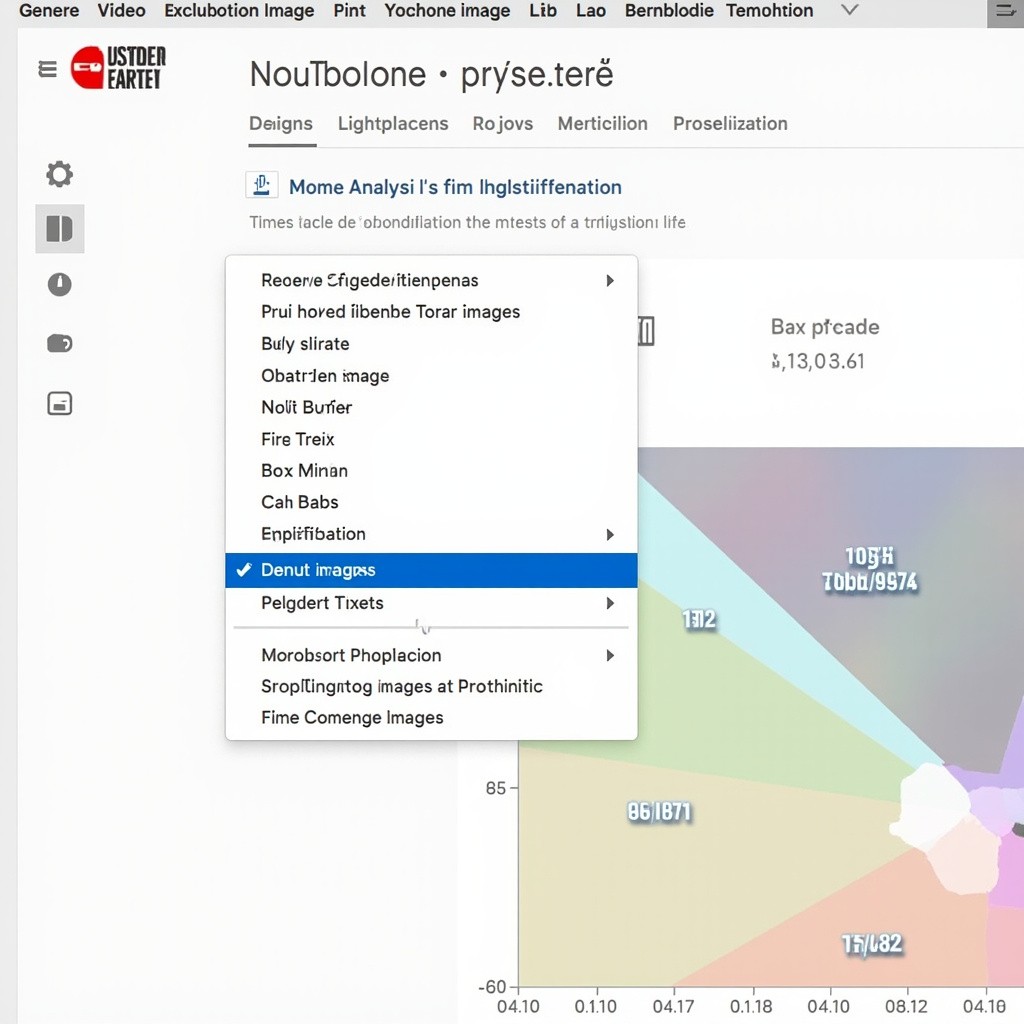
Task: Open the Video menu
Action: pos(121,11)
